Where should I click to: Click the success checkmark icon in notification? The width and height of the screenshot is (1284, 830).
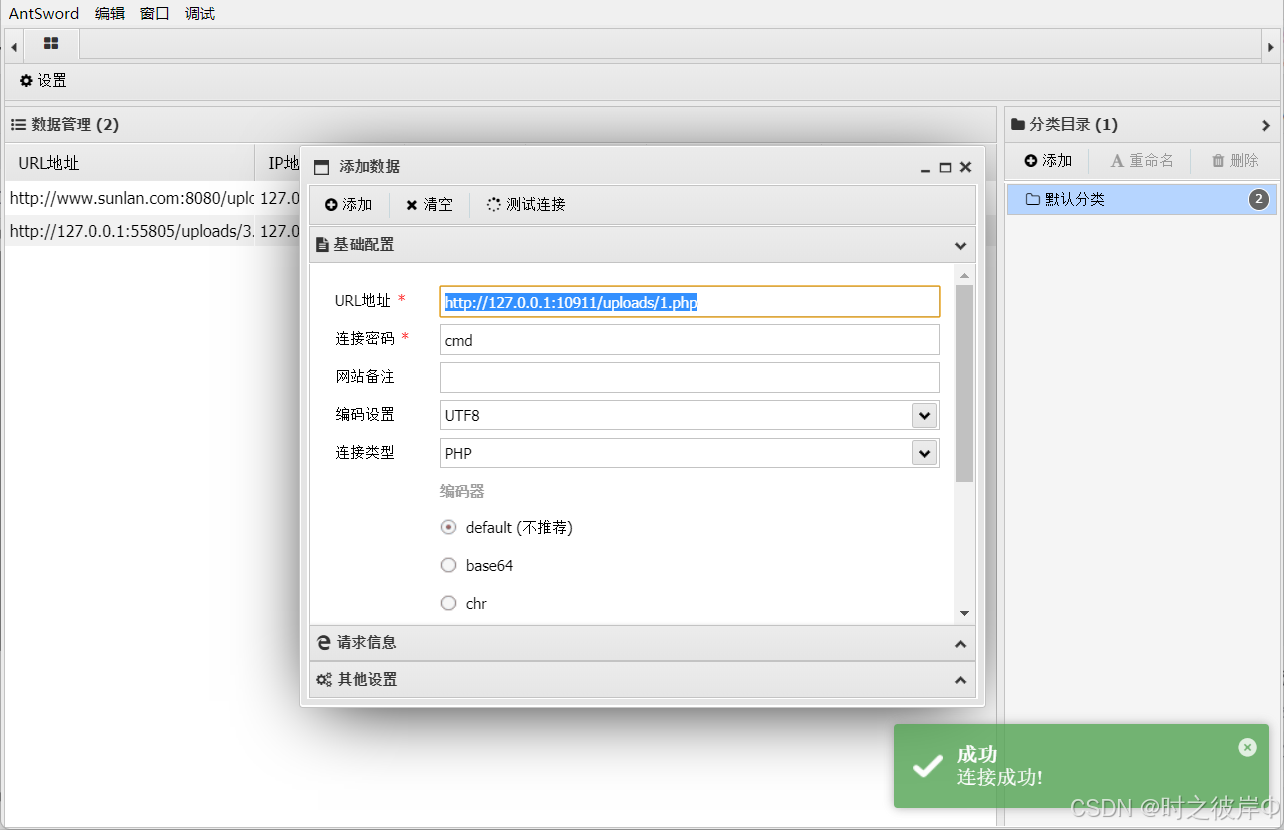tap(928, 766)
